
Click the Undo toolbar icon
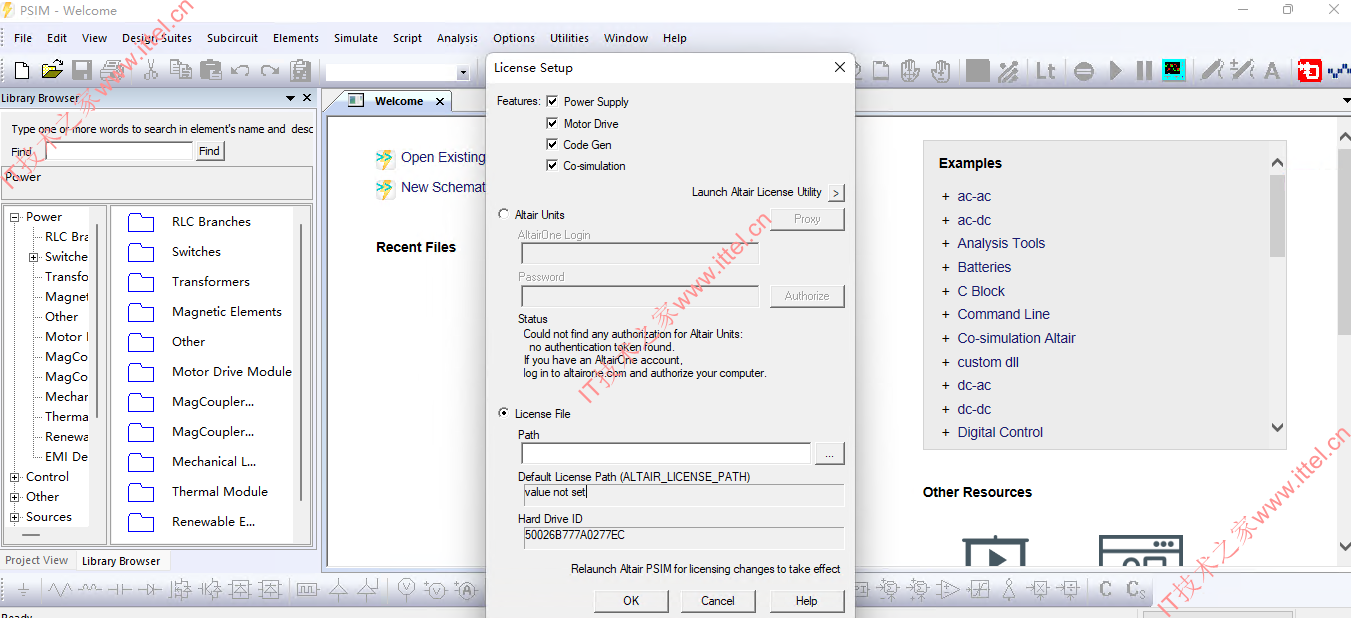point(240,71)
